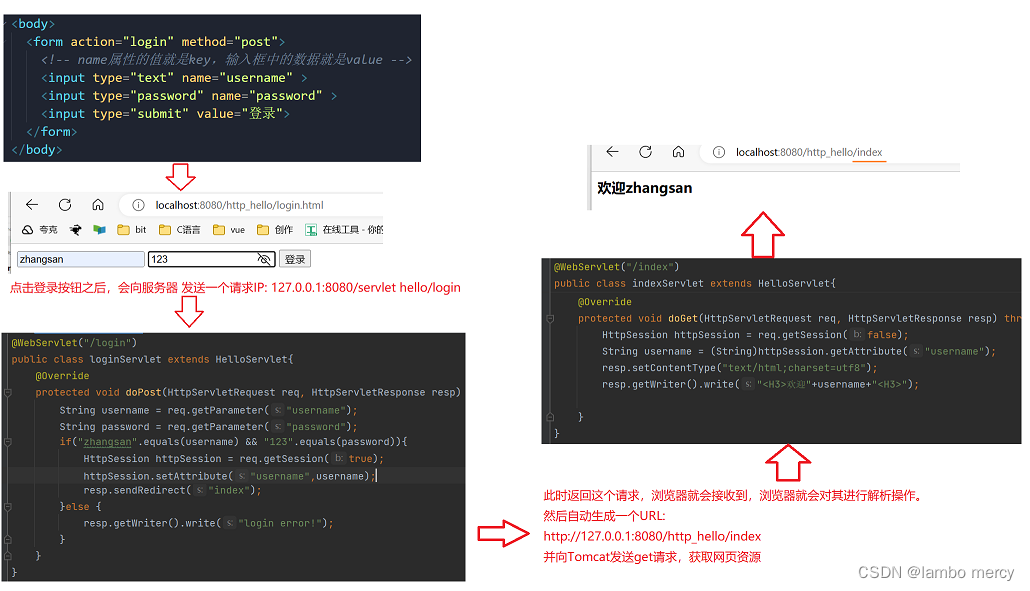Image resolution: width=1030 pixels, height=591 pixels.
Task: Click the input type="text" username line
Action: [174, 77]
